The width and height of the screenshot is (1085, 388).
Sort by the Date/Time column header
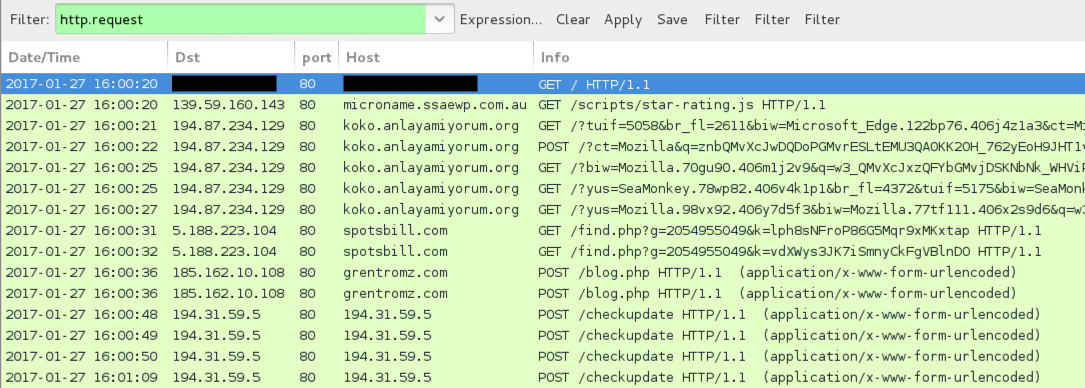(84, 57)
